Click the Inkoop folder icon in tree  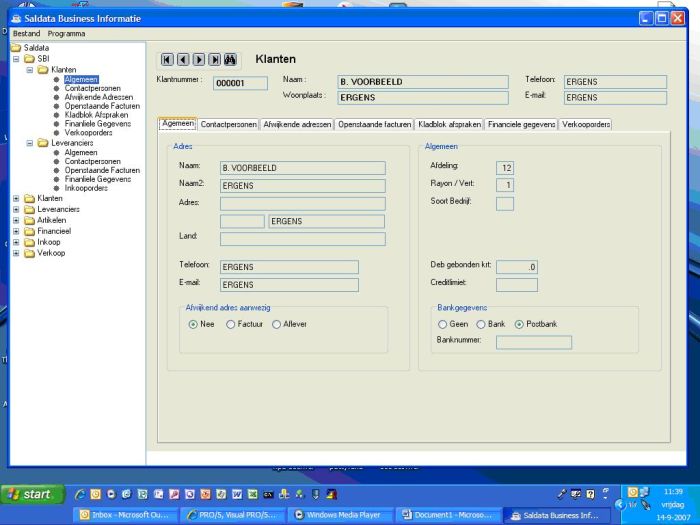click(29, 242)
